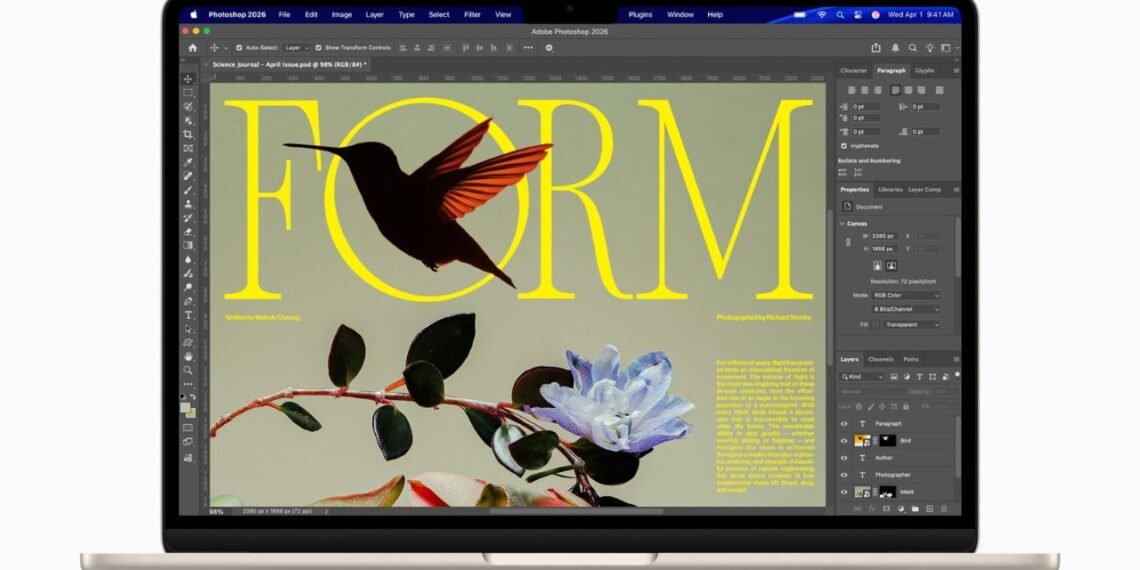This screenshot has height=570, width=1140.
Task: Select the Rectangular Marquee tool
Action: pyautogui.click(x=188, y=92)
